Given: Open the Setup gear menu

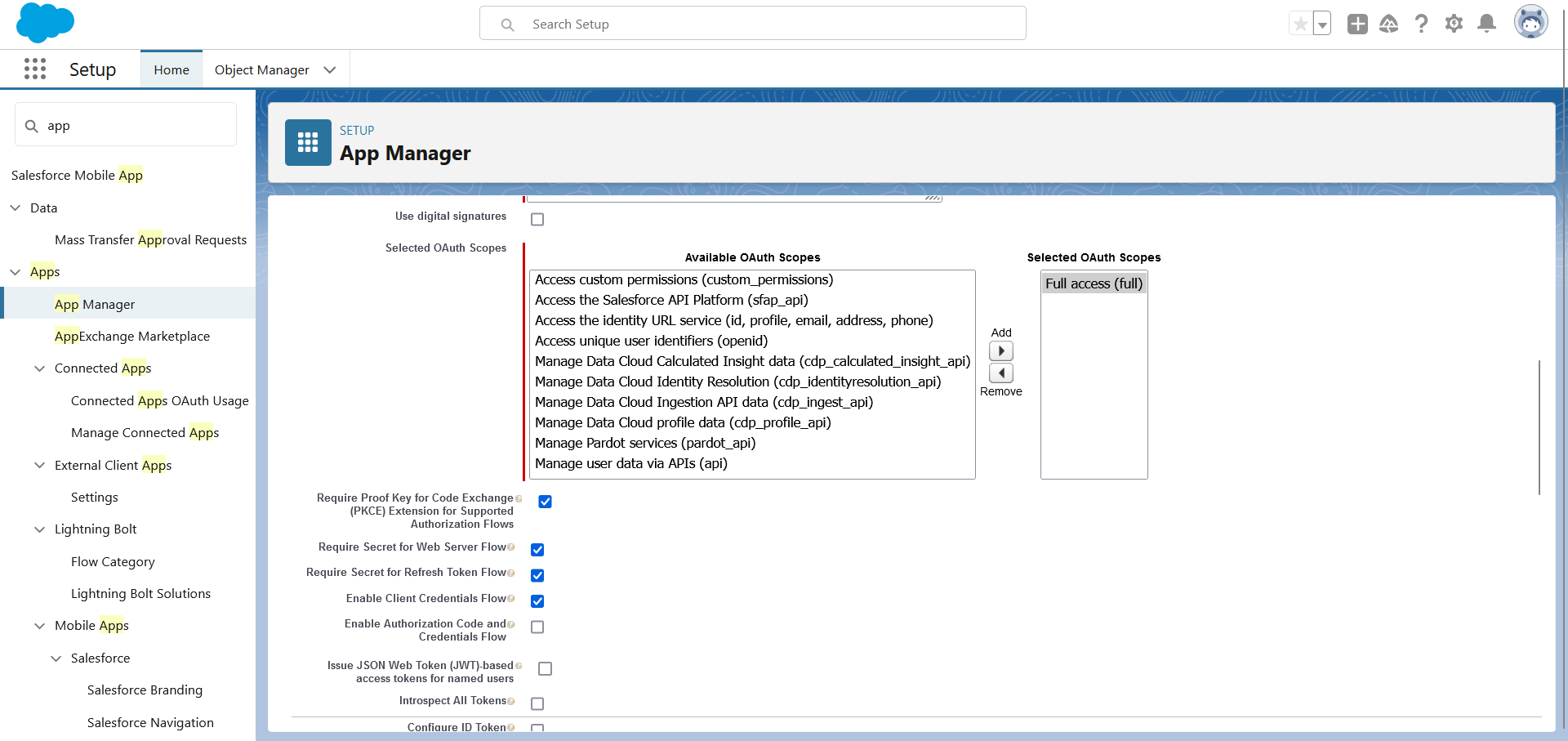Looking at the screenshot, I should [1454, 24].
